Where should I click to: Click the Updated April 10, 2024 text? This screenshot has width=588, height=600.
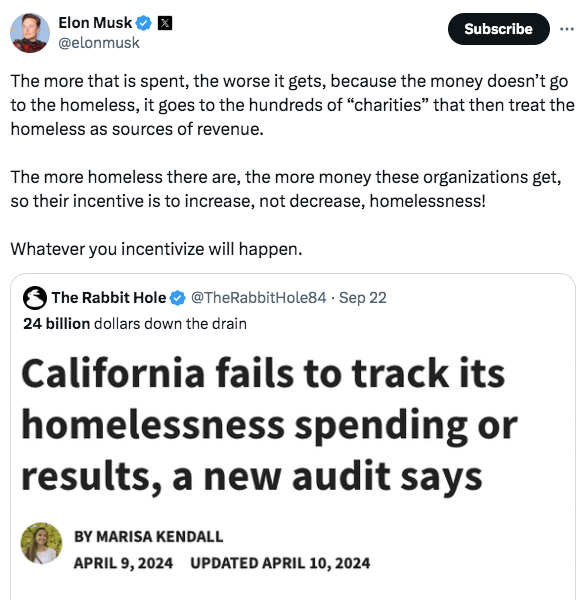pyautogui.click(x=280, y=563)
